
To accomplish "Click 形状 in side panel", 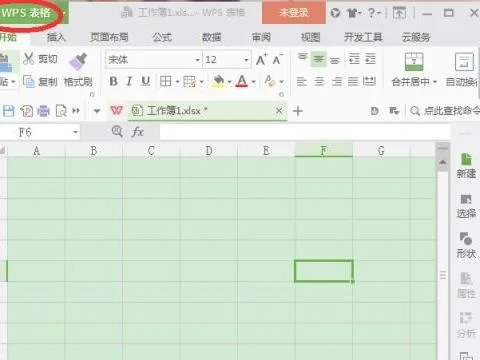I will point(466,246).
